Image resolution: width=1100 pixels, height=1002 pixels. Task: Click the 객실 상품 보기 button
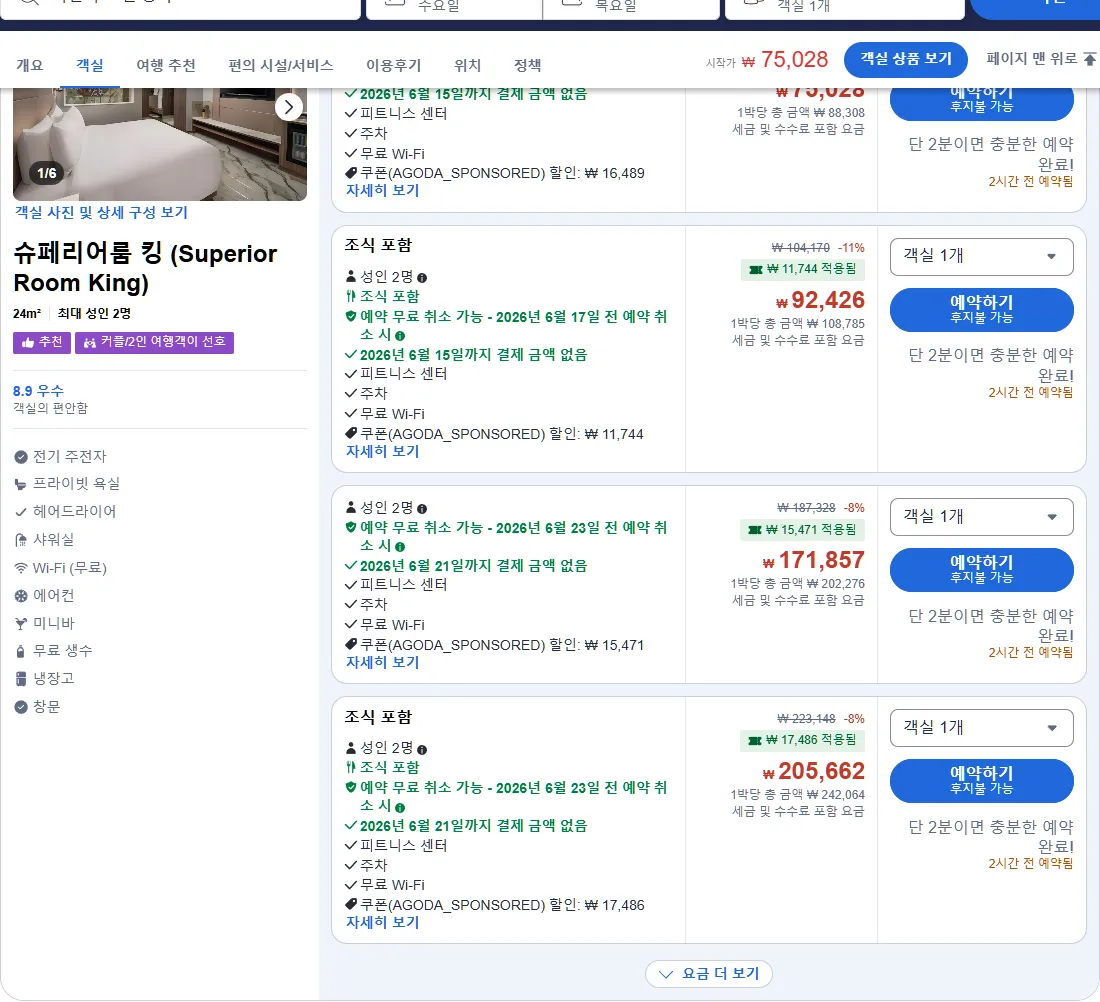point(906,60)
